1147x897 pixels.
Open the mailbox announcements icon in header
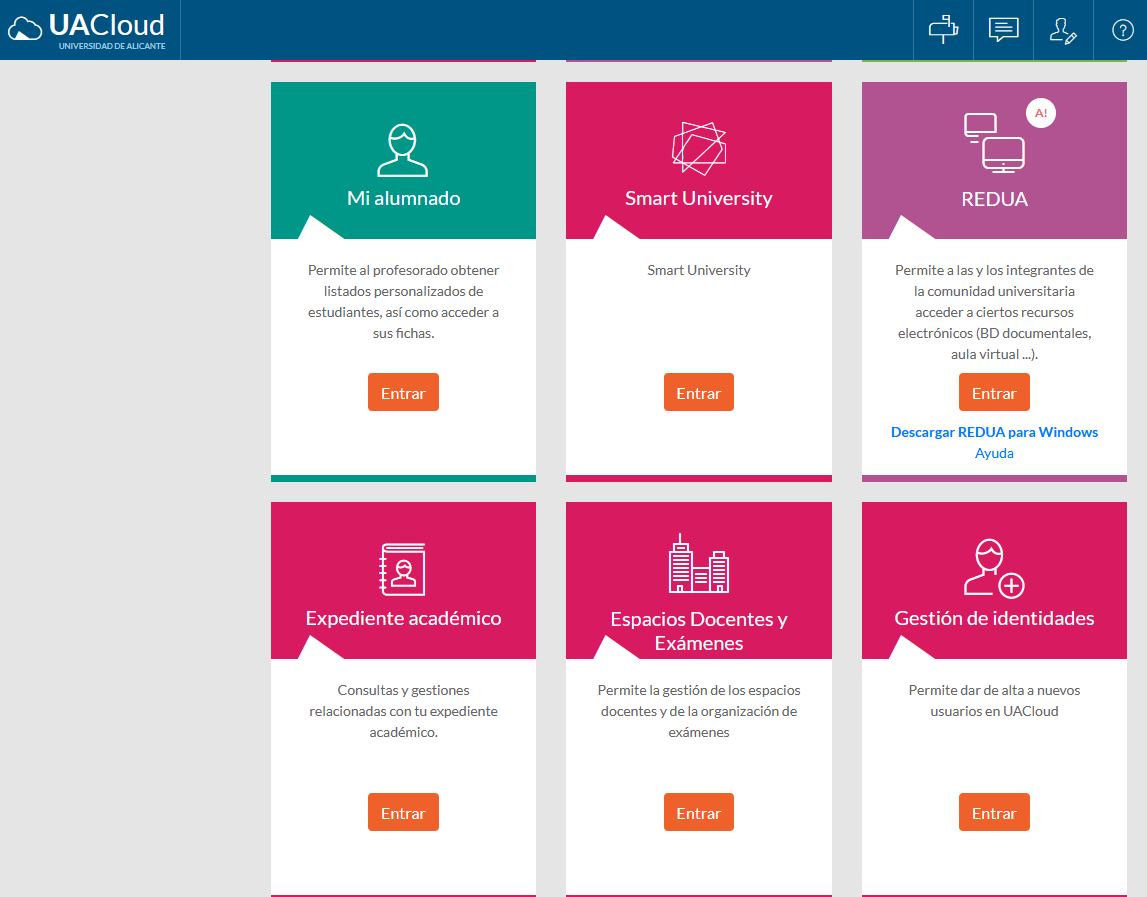(x=943, y=29)
